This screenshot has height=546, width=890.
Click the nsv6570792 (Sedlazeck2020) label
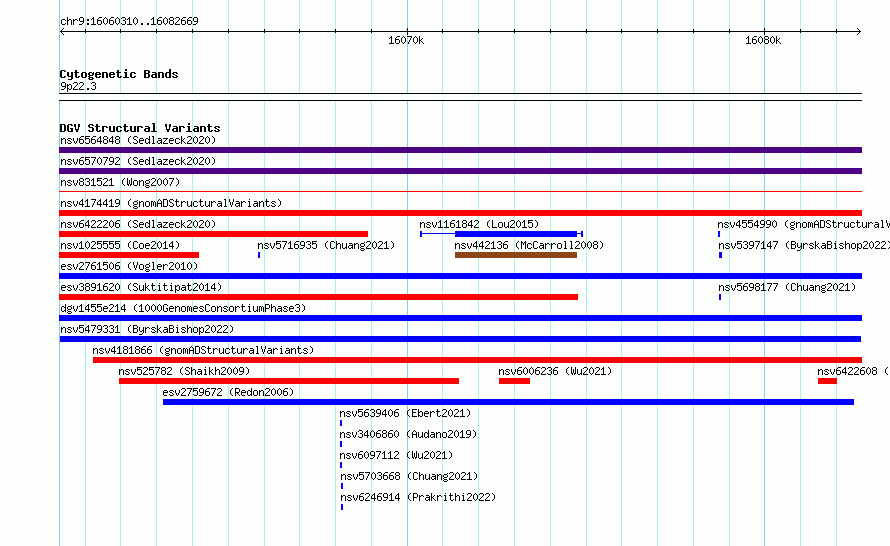click(x=138, y=161)
